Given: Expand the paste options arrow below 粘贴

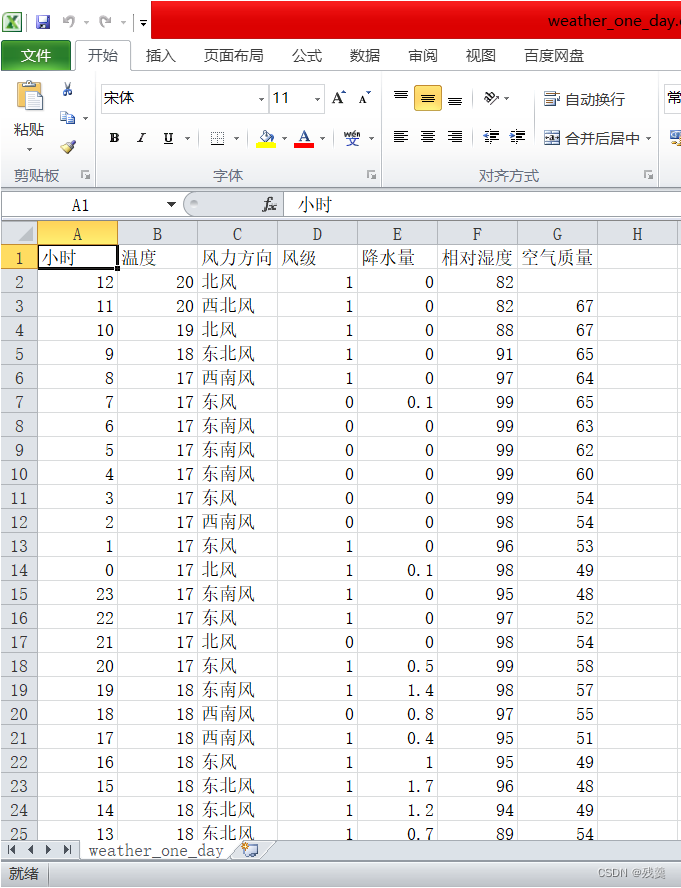Looking at the screenshot, I should pos(29,150).
